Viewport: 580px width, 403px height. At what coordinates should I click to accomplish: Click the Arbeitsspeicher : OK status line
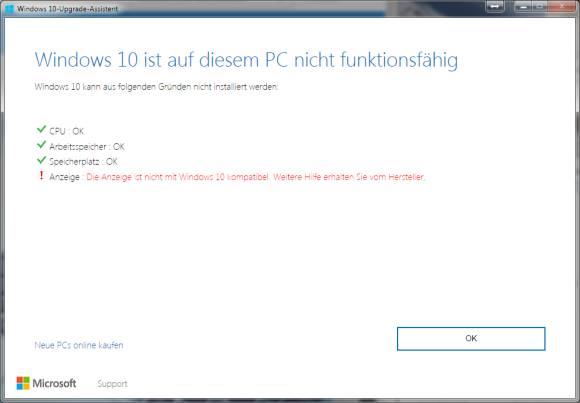(x=87, y=147)
